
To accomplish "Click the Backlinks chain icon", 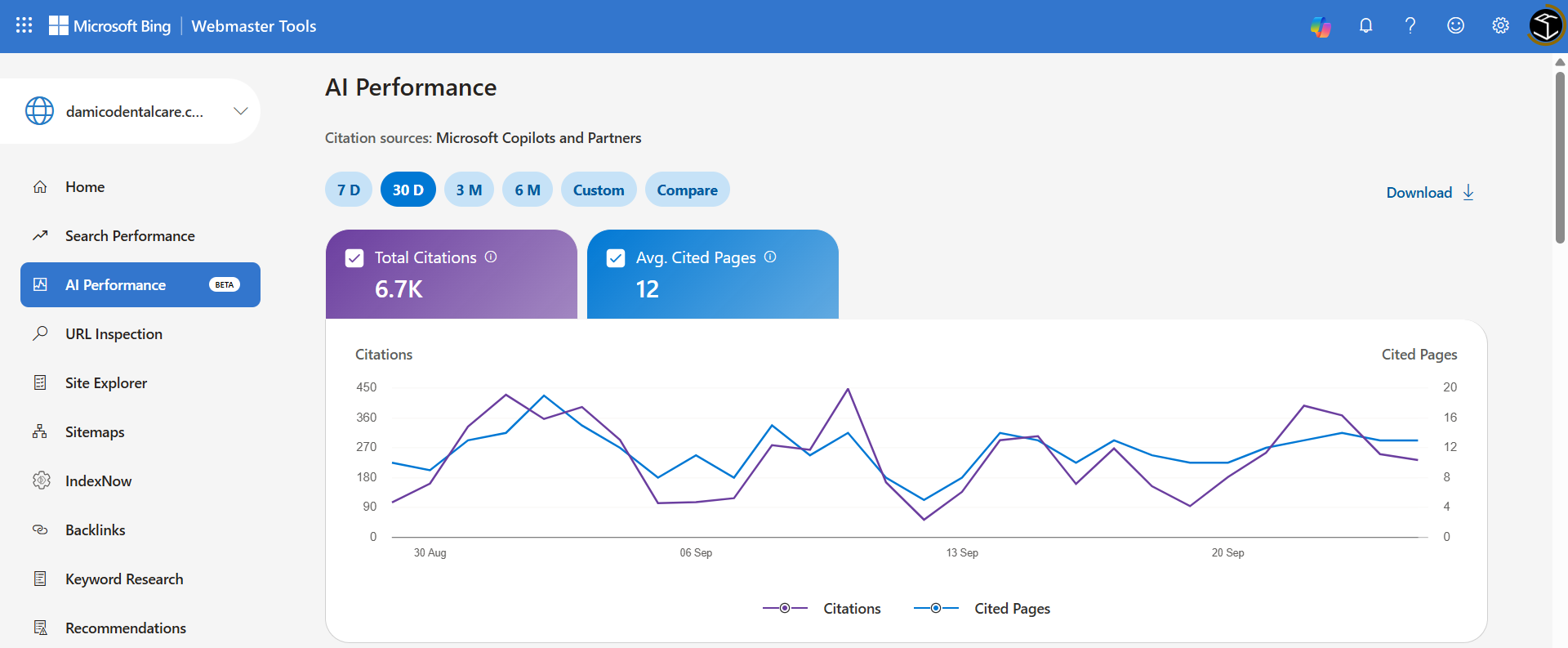I will [x=40, y=530].
